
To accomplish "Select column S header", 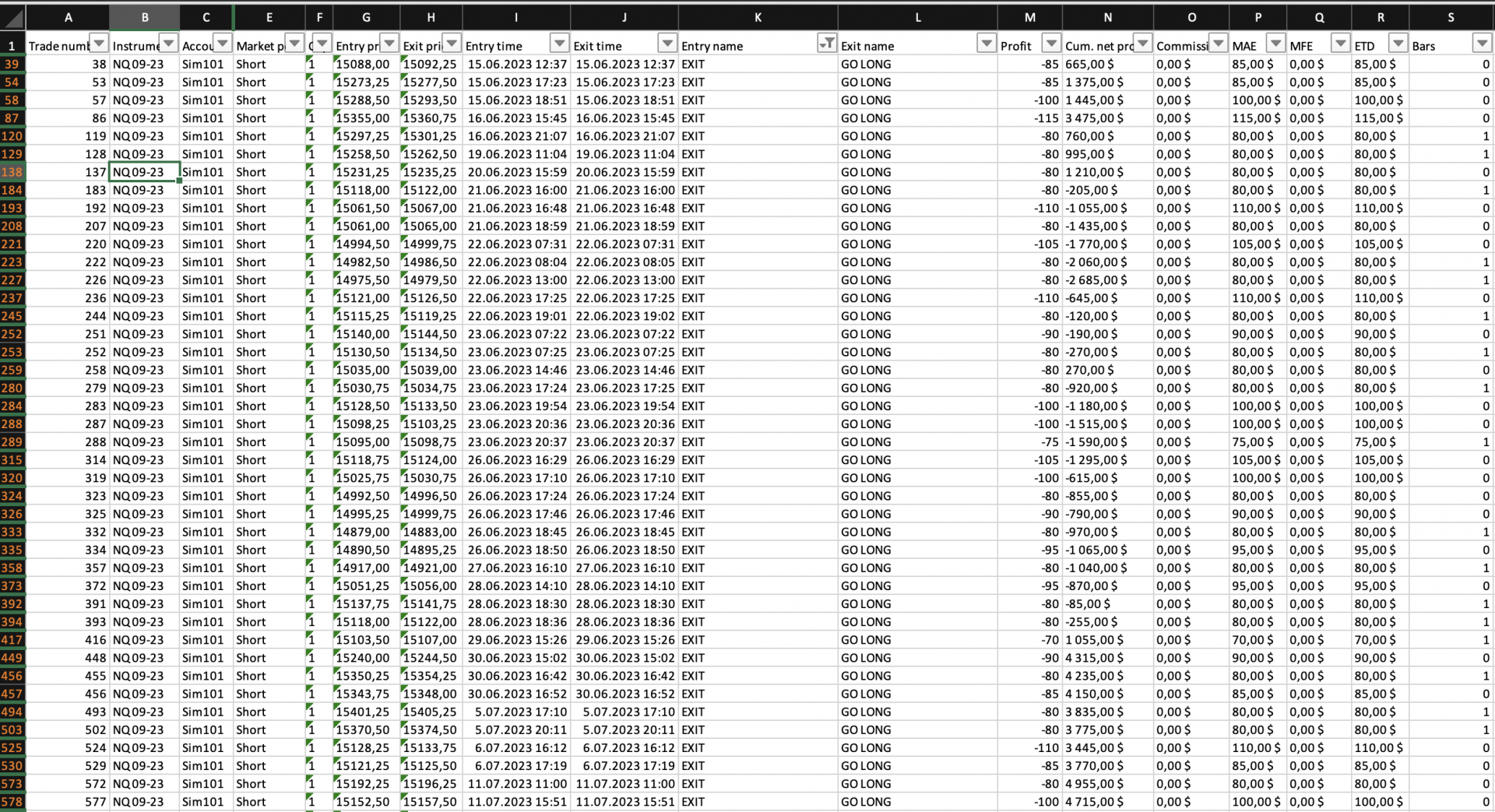I will 1451,16.
